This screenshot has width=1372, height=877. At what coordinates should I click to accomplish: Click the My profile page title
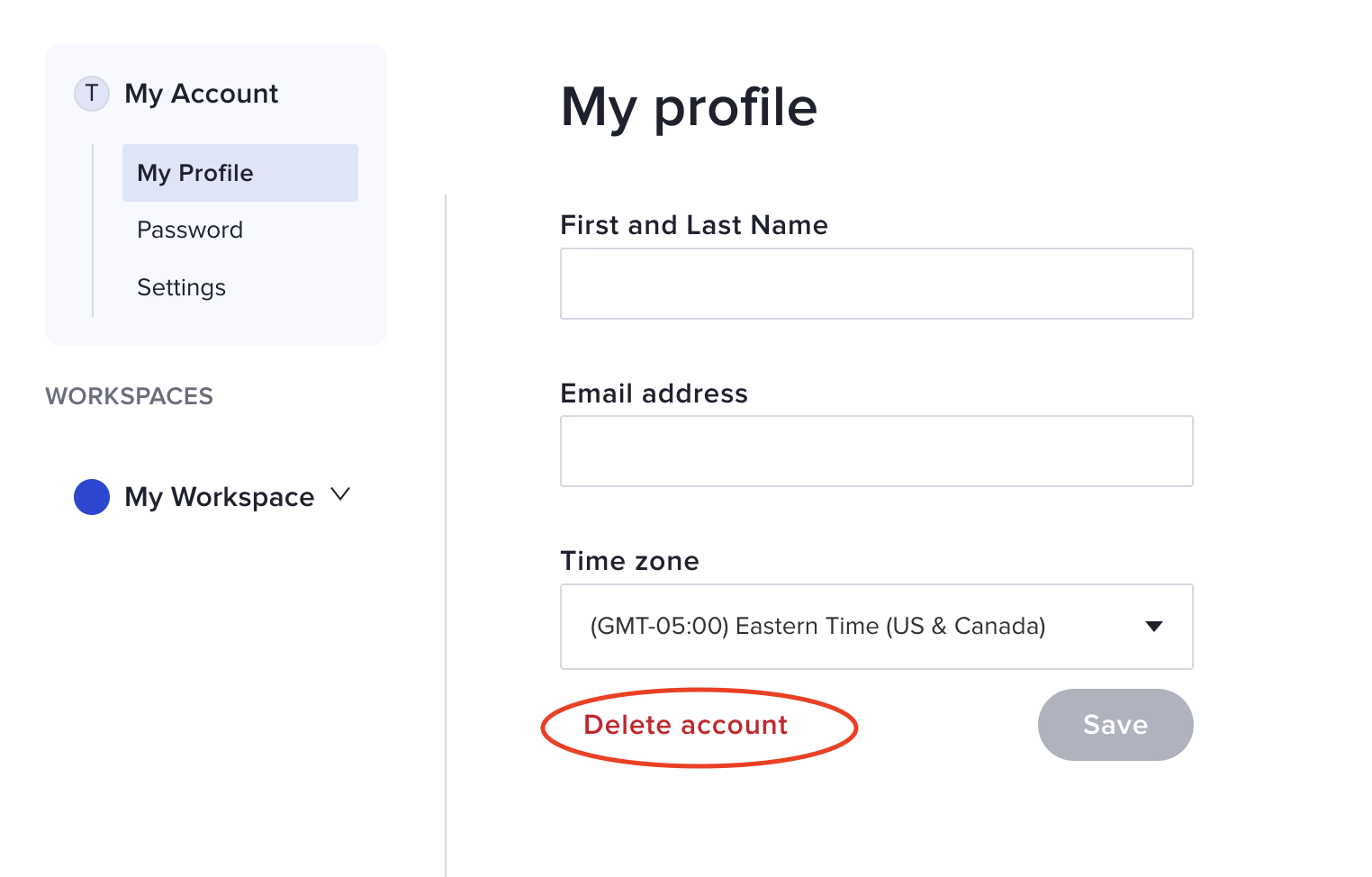(689, 108)
